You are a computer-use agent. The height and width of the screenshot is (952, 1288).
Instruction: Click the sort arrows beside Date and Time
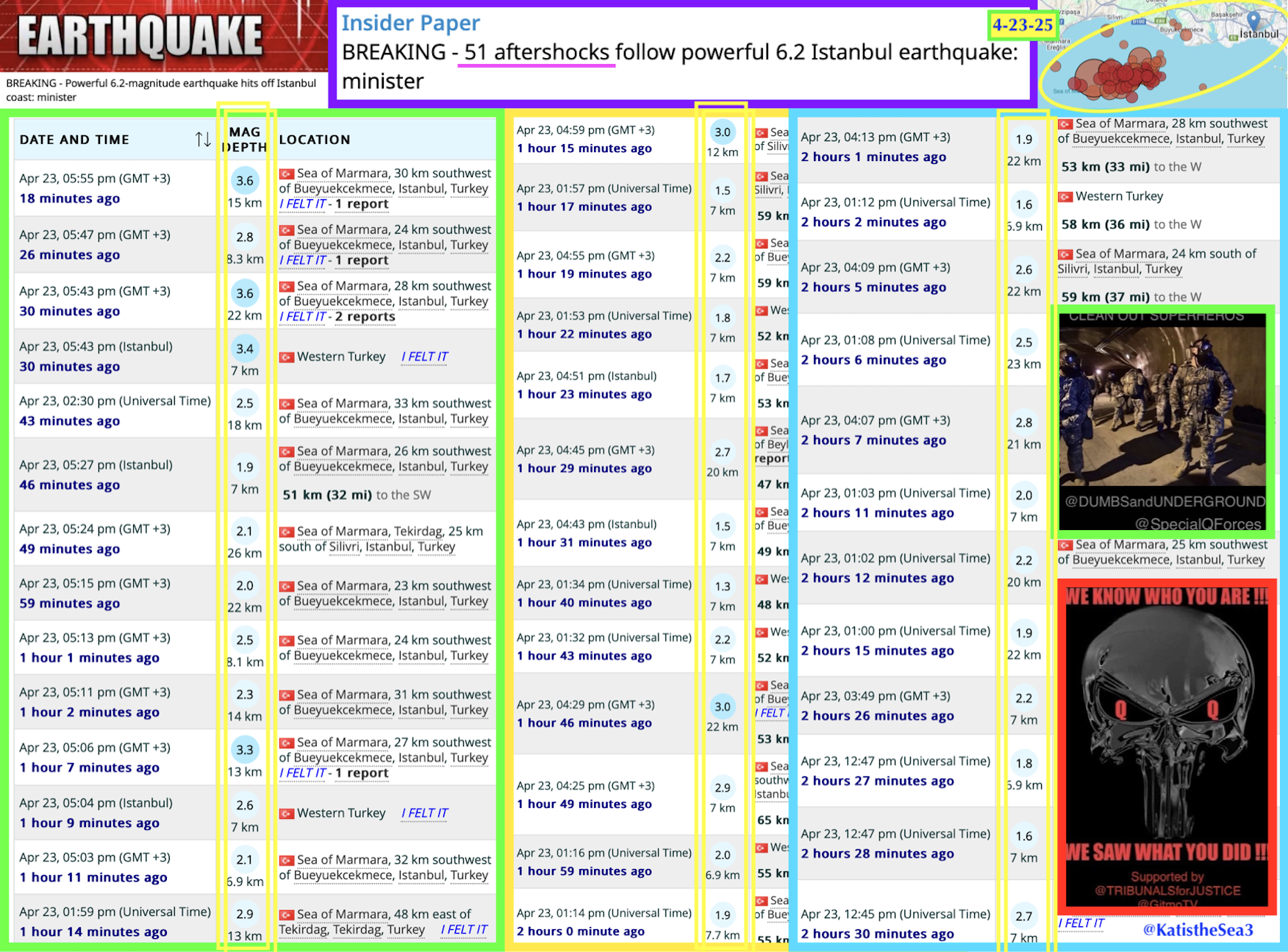(203, 139)
